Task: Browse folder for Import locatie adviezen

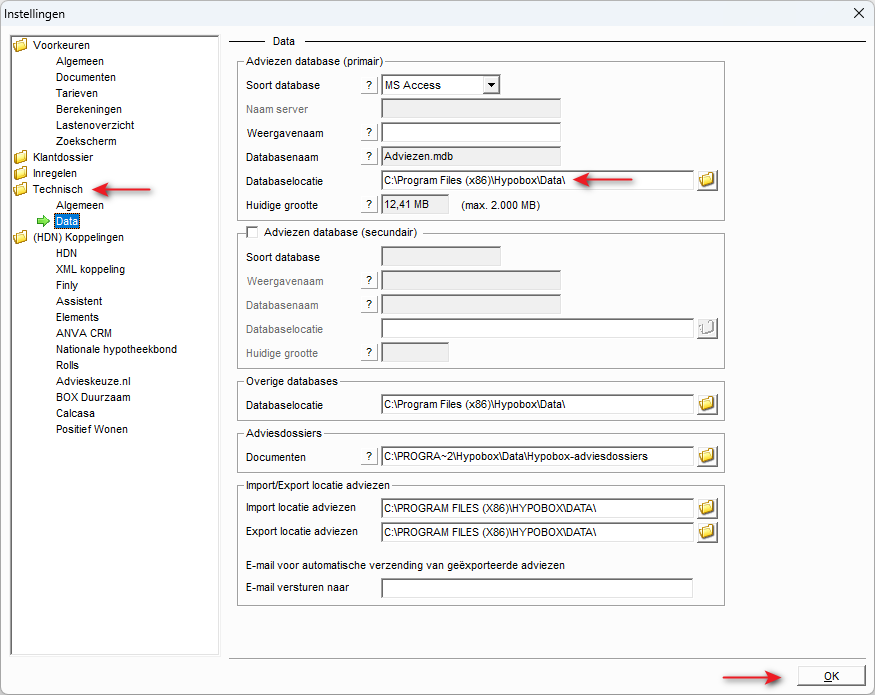Action: click(707, 508)
